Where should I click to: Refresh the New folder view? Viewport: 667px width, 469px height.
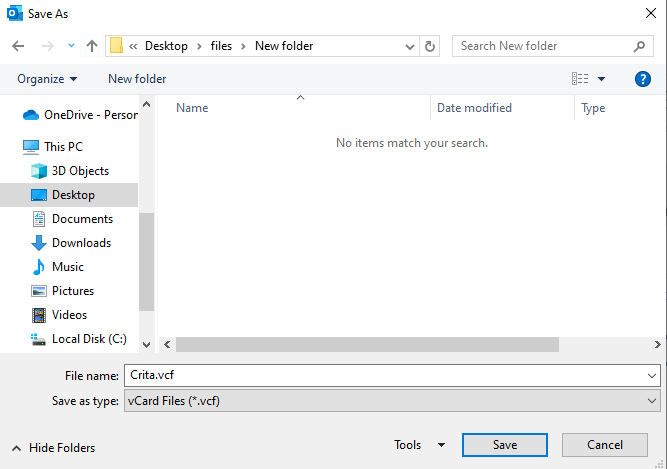pyautogui.click(x=430, y=46)
